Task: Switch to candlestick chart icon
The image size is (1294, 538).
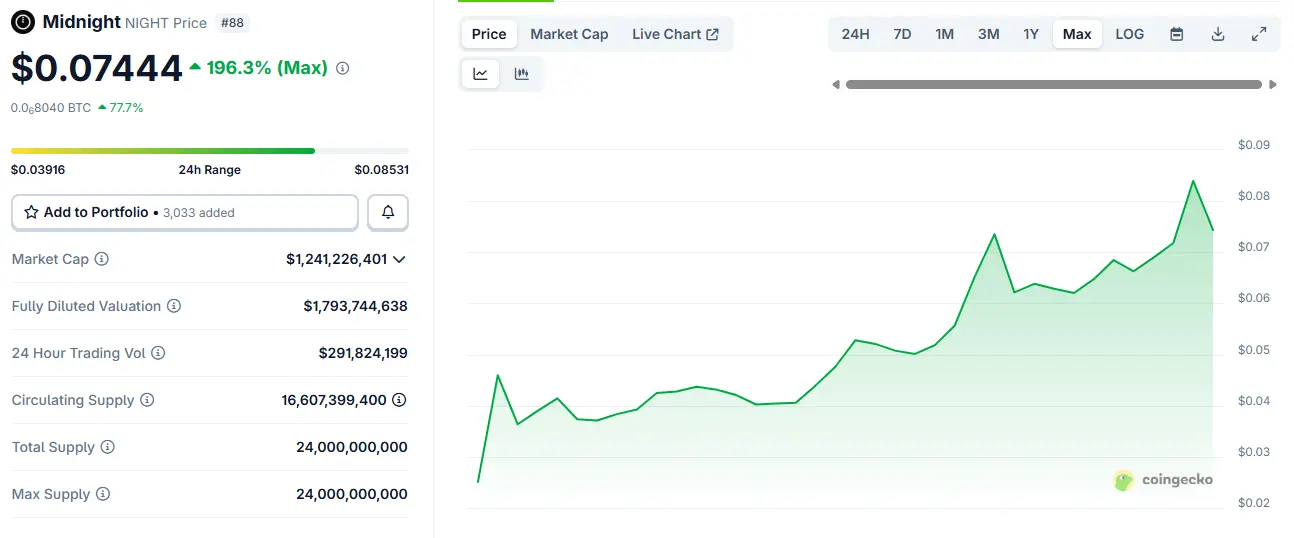Action: click(521, 74)
